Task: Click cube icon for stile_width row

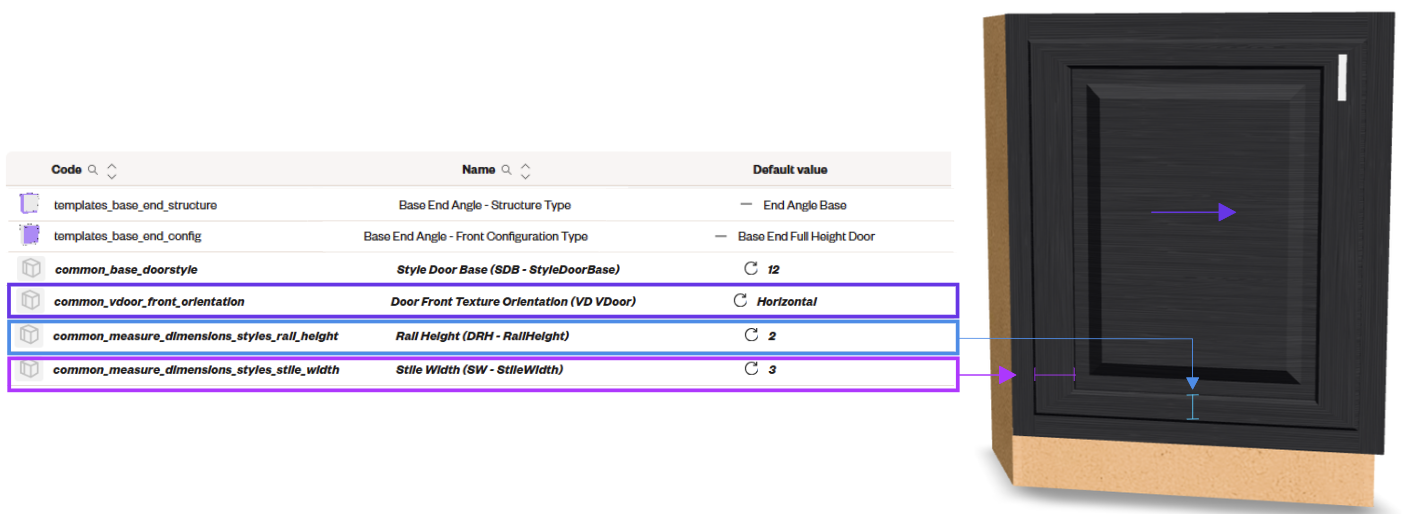Action: click(x=31, y=369)
